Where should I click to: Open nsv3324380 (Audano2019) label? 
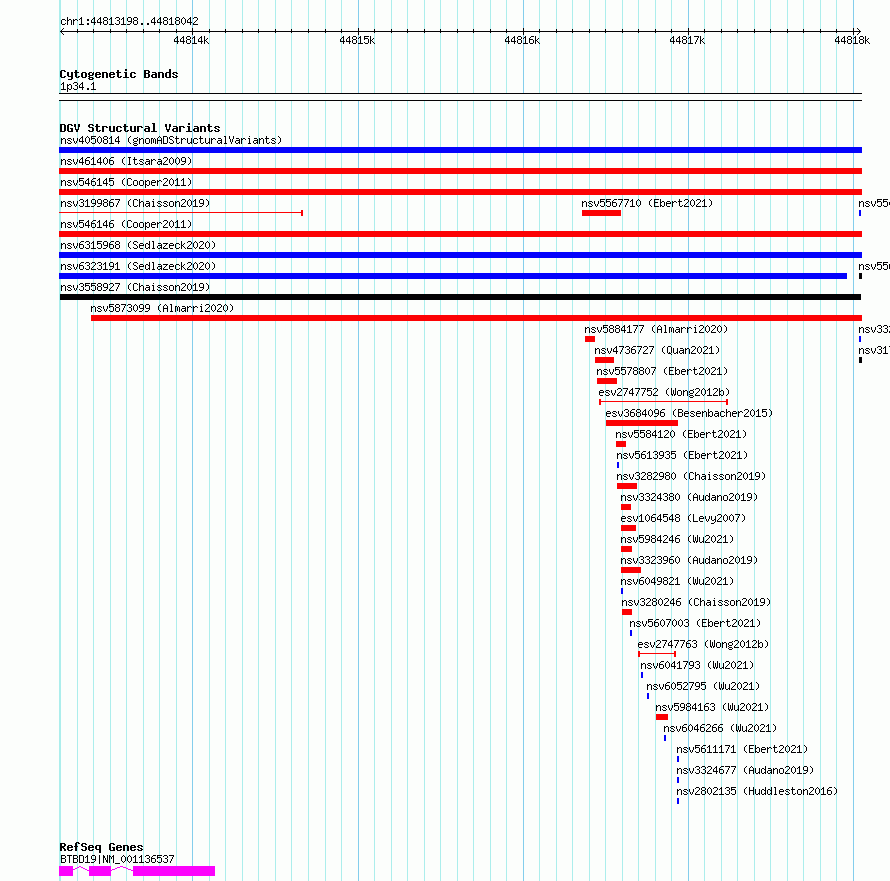689,497
